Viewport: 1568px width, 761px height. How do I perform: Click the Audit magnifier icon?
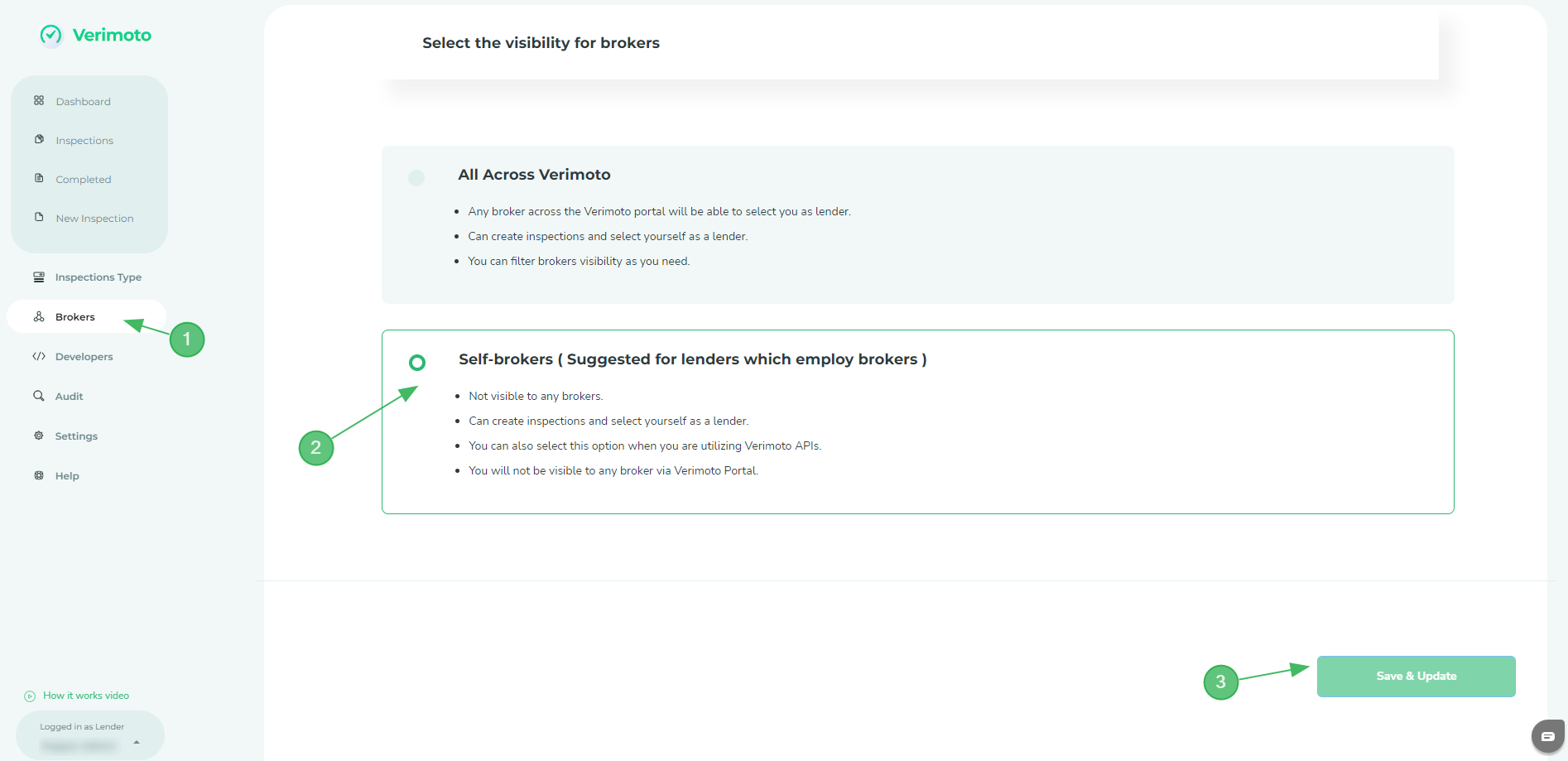(39, 397)
